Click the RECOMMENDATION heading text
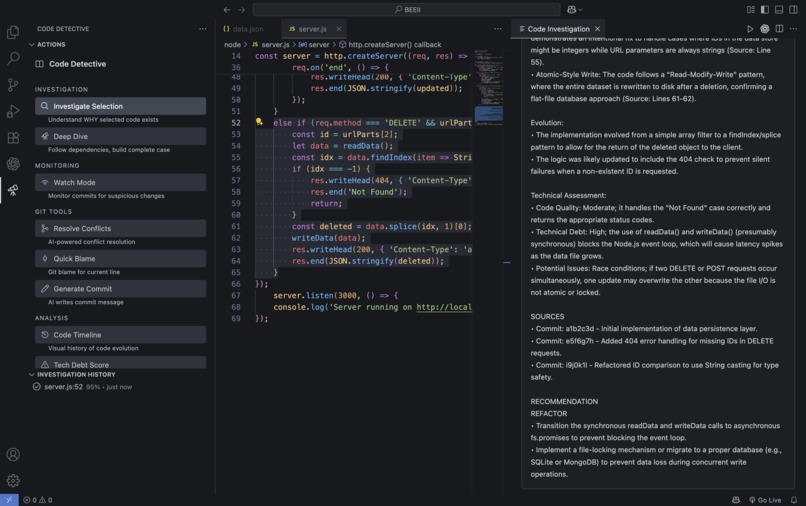806x506 pixels. tap(564, 401)
